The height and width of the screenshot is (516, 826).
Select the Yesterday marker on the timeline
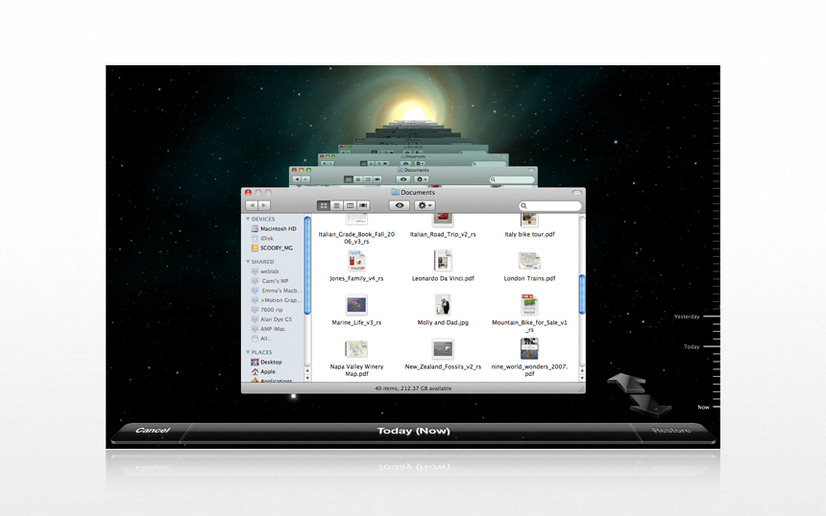coord(687,316)
